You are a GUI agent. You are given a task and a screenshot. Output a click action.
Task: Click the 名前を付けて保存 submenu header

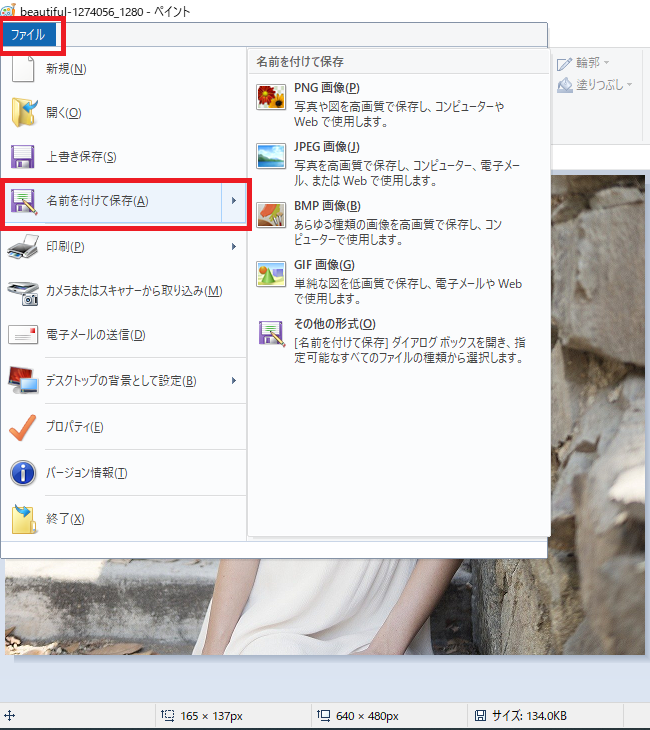[x=300, y=61]
